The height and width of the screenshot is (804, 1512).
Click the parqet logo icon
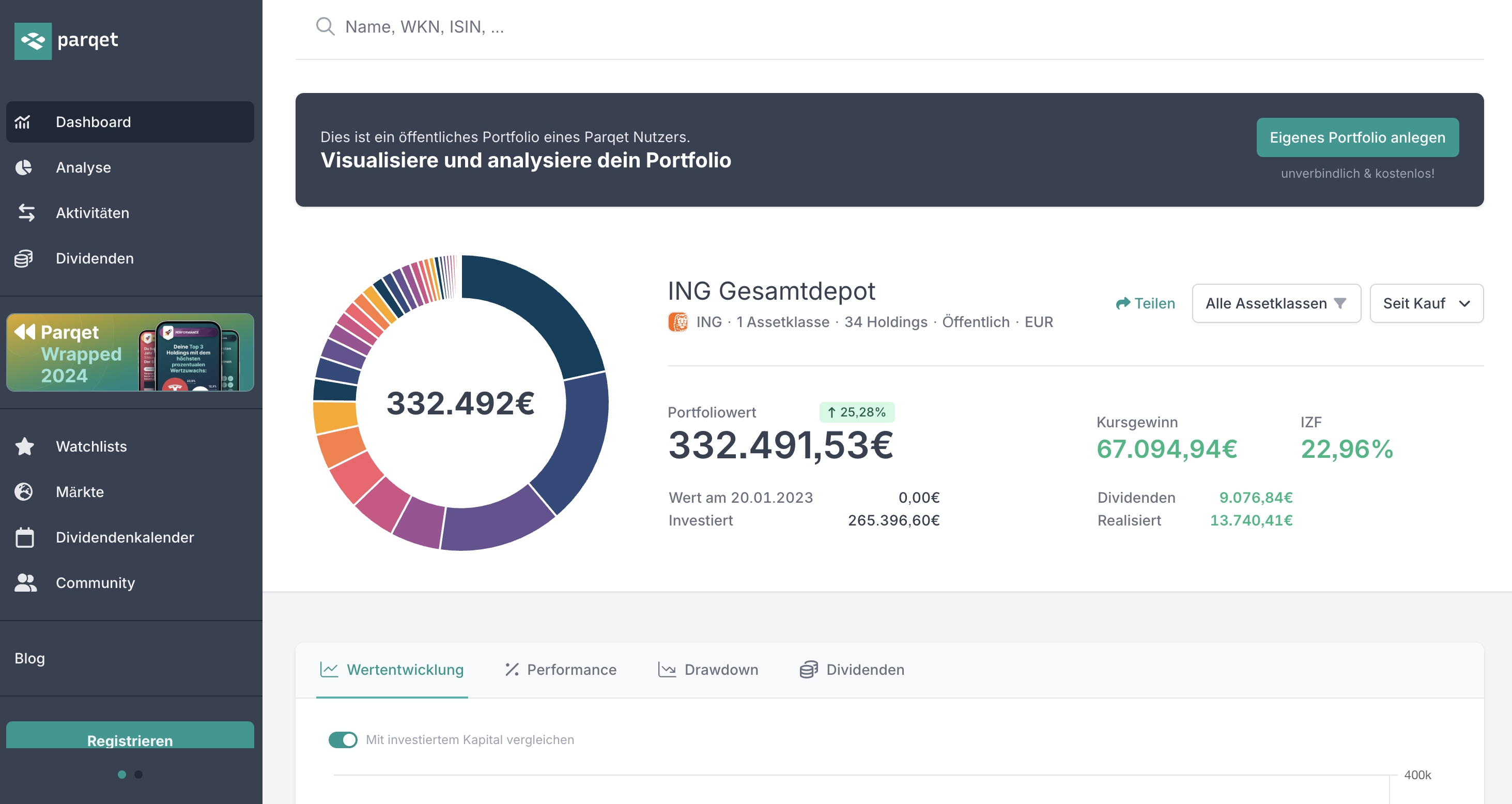click(x=33, y=40)
